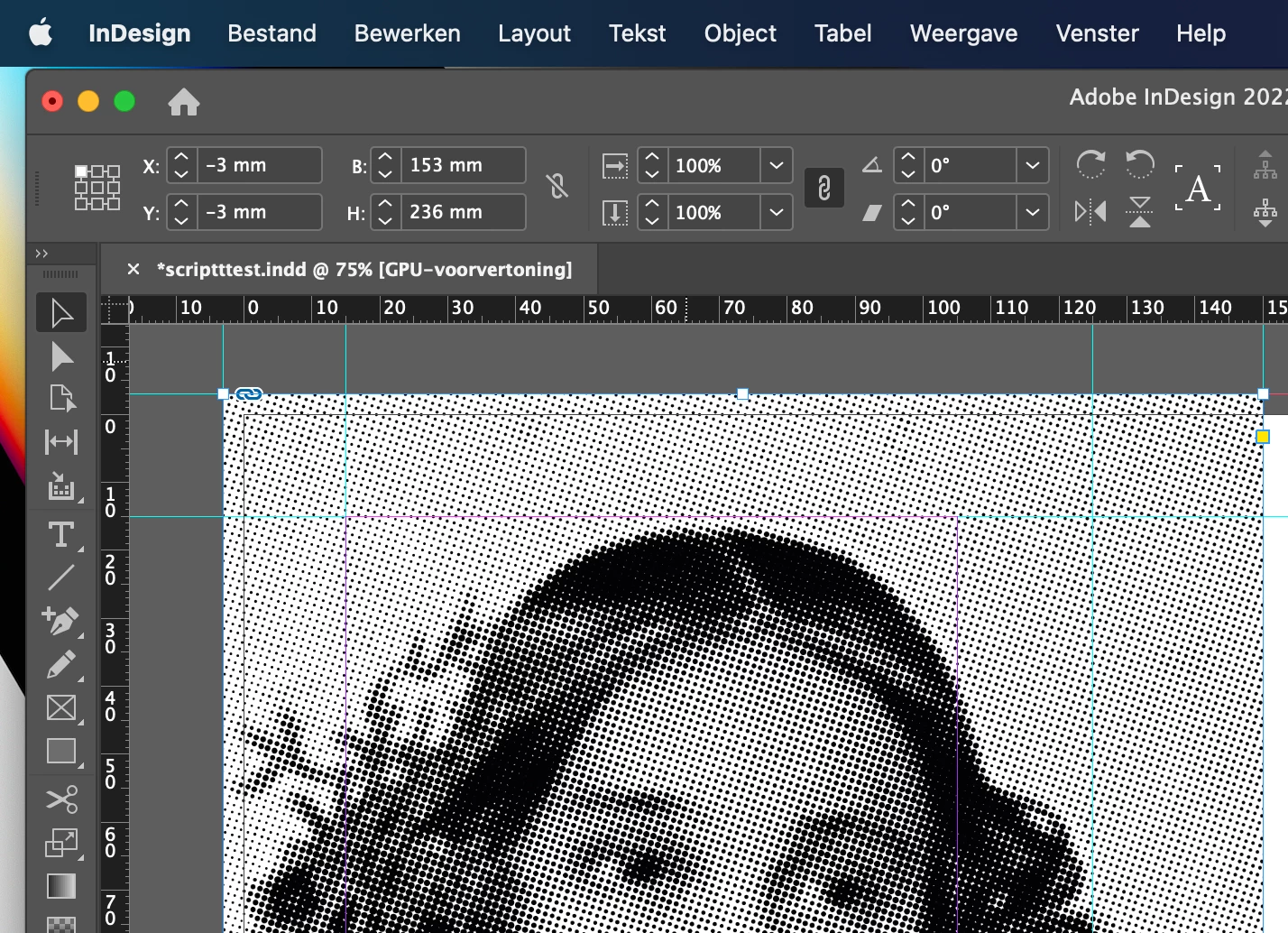1288x933 pixels.
Task: Open the scale X percentage dropdown
Action: pos(777,165)
